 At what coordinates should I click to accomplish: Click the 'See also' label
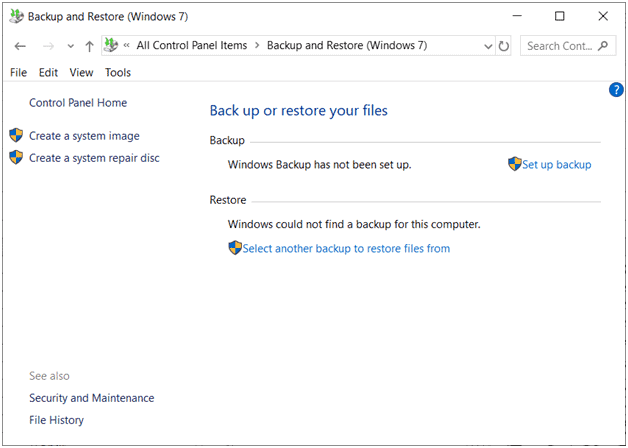pyautogui.click(x=49, y=376)
